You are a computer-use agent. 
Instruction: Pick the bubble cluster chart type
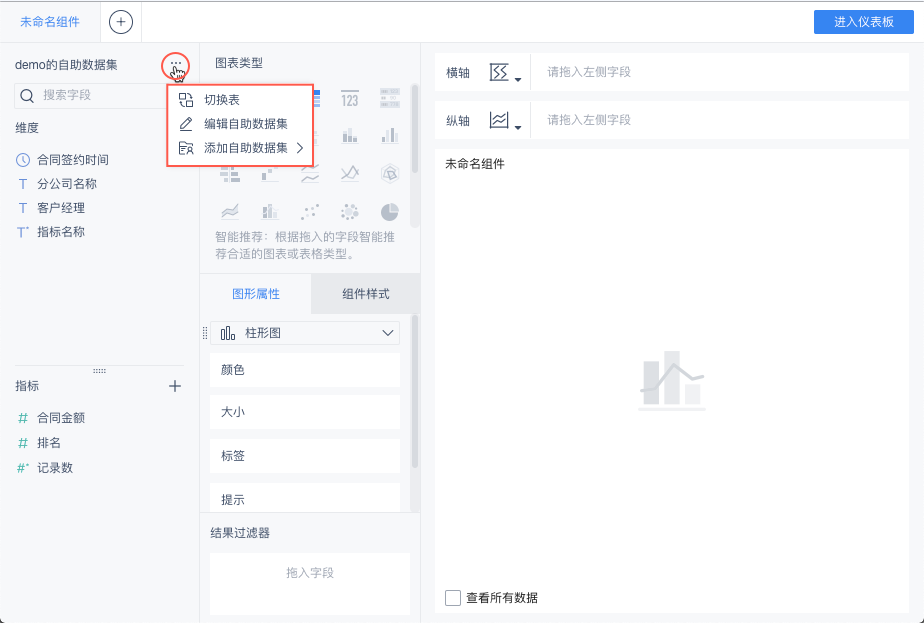pyautogui.click(x=350, y=211)
